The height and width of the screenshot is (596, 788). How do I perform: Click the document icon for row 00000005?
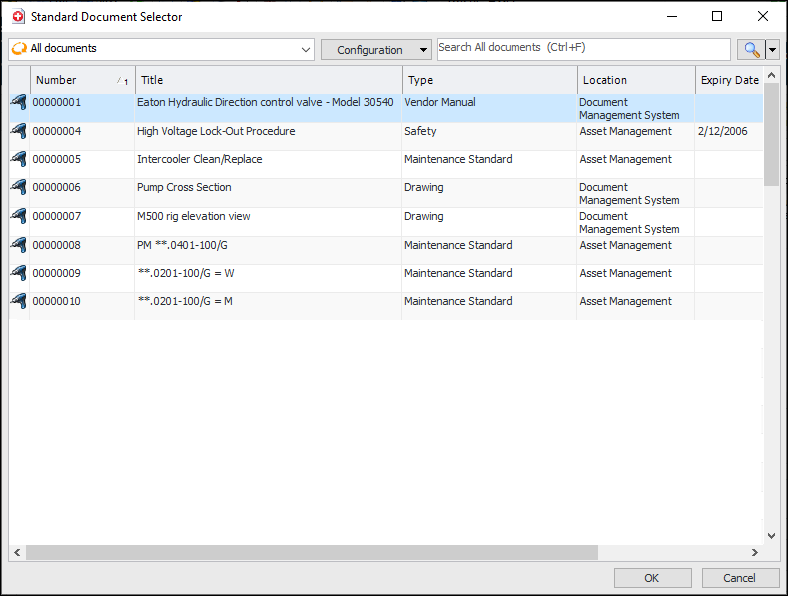pos(19,159)
